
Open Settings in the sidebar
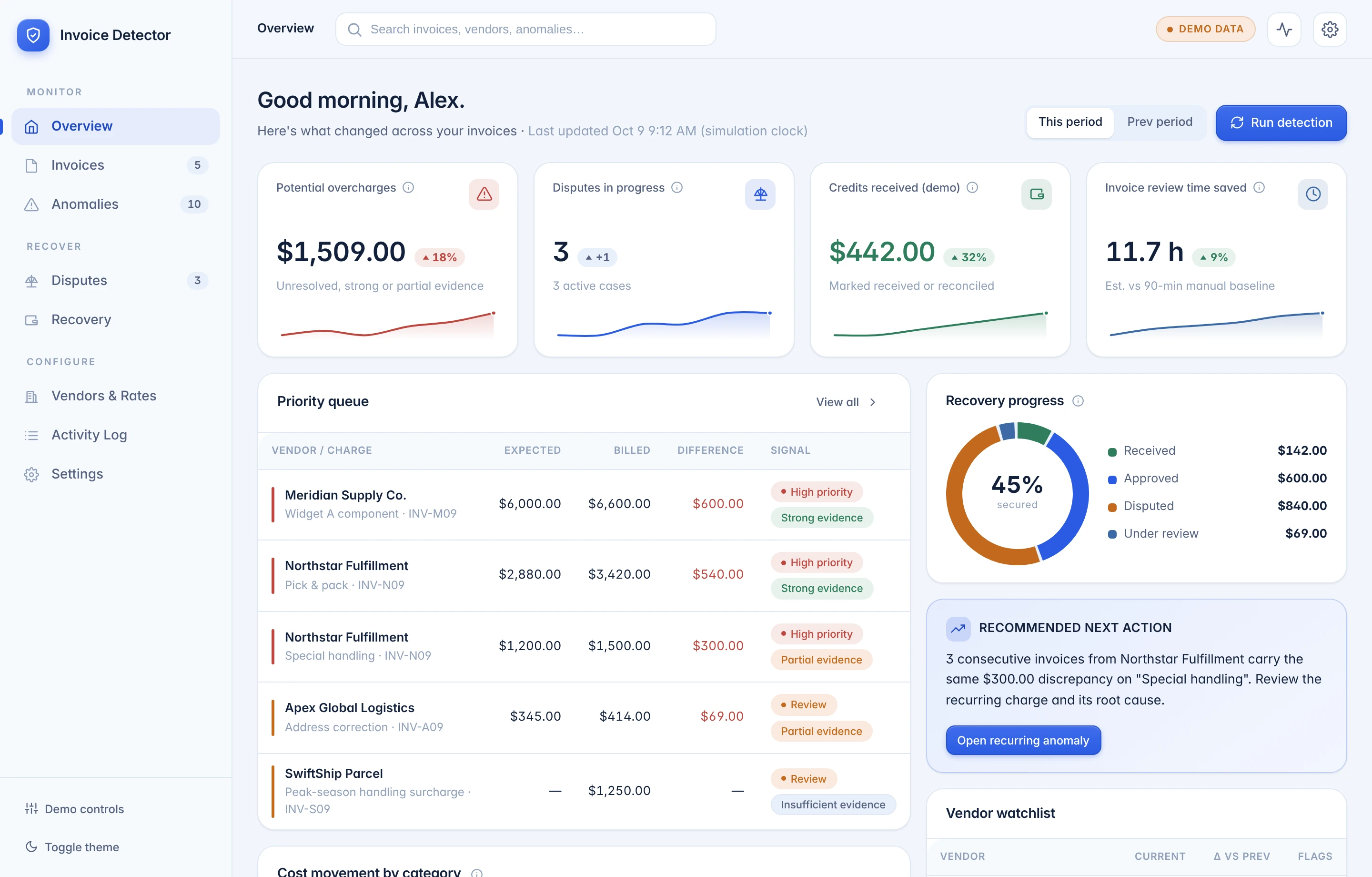coord(116,474)
